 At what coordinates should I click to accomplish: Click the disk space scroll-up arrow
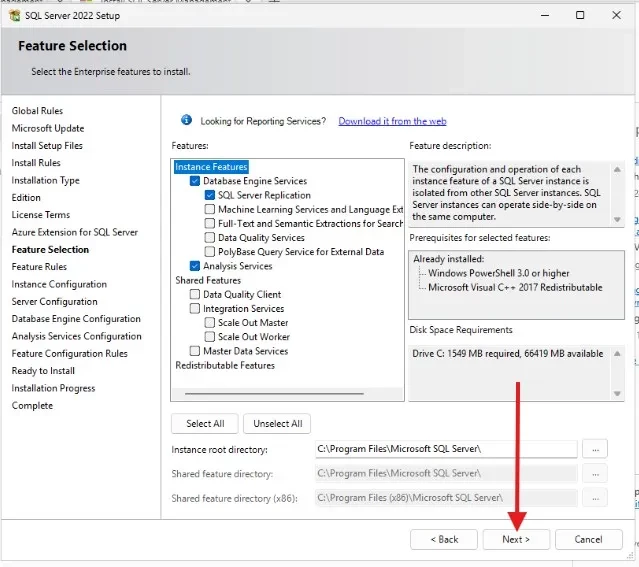[x=617, y=353]
